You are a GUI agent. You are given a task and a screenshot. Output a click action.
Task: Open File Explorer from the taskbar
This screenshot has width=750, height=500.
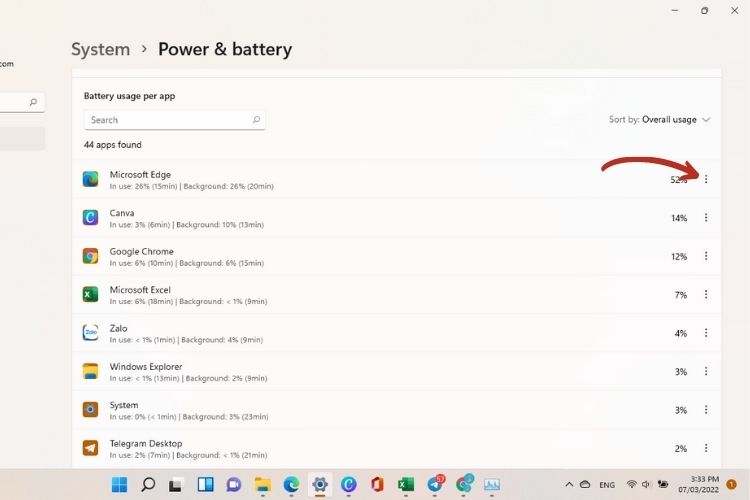point(263,485)
